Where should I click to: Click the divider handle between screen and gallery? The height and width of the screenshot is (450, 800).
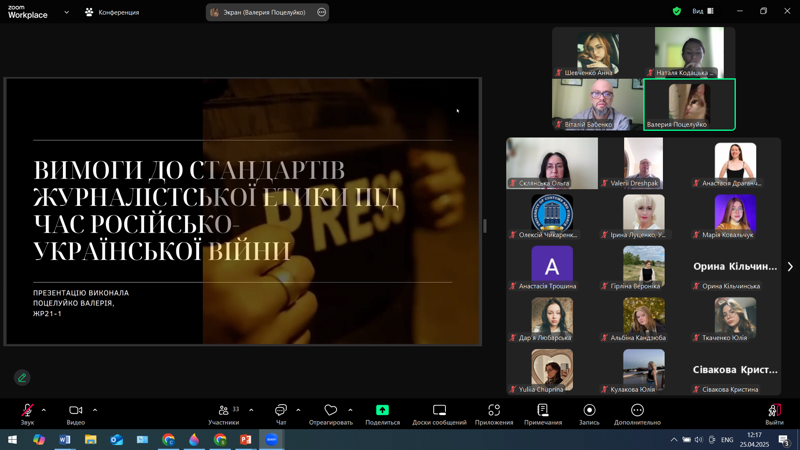[x=485, y=226]
